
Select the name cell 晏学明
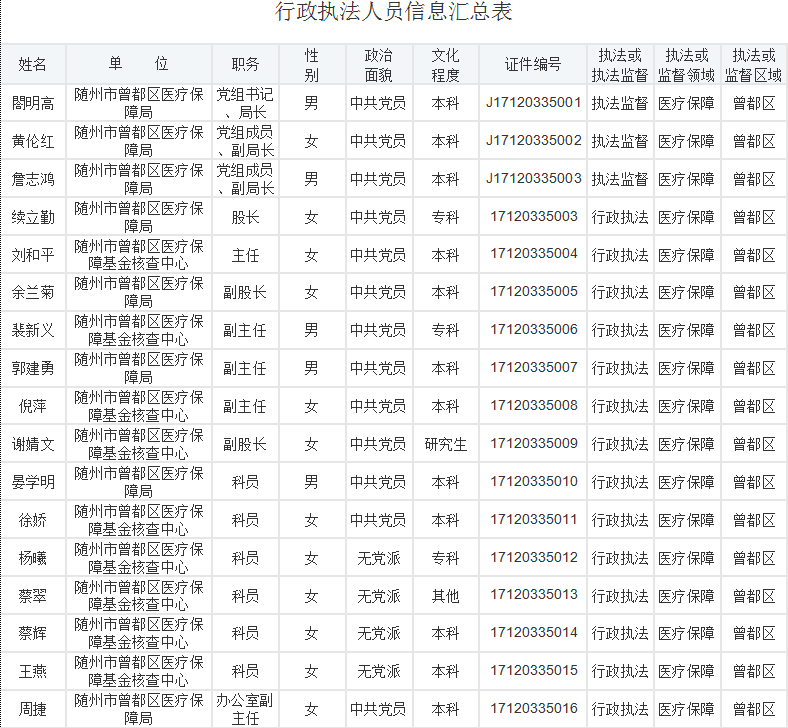(33, 482)
